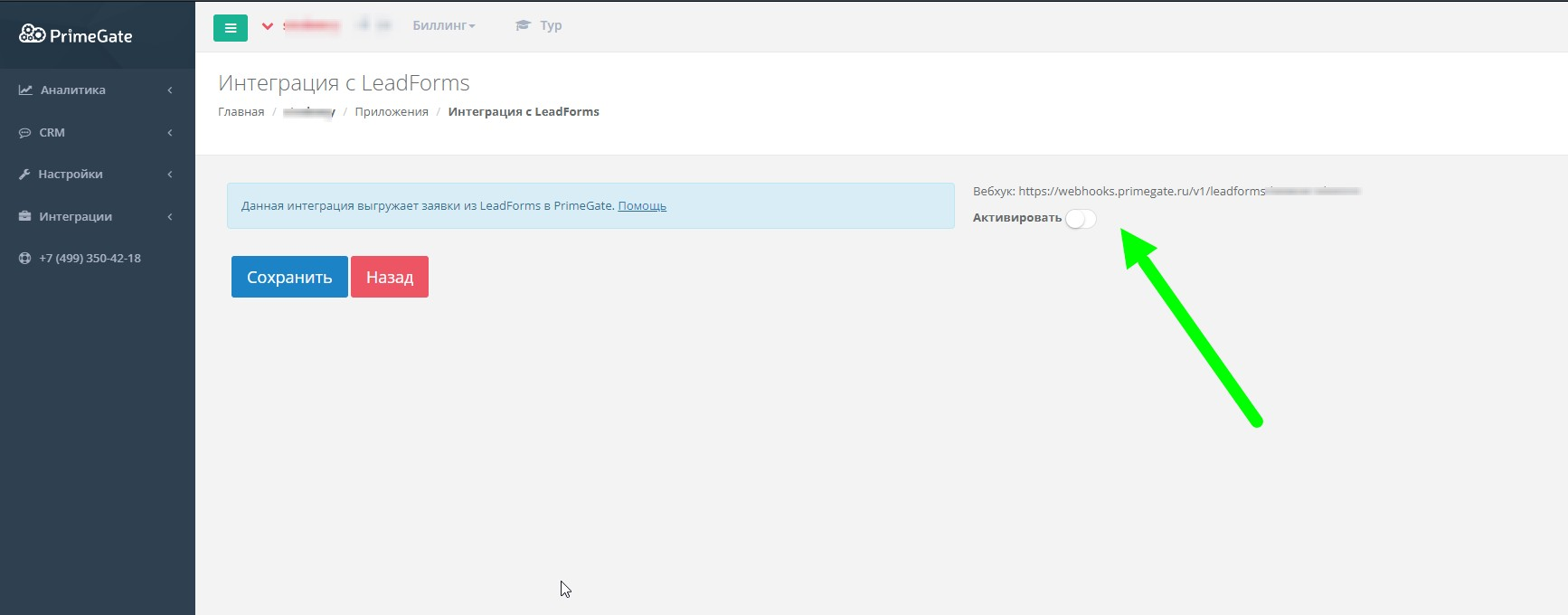Click the graduation cap icon next to Тур
1568x615 pixels.
[523, 25]
